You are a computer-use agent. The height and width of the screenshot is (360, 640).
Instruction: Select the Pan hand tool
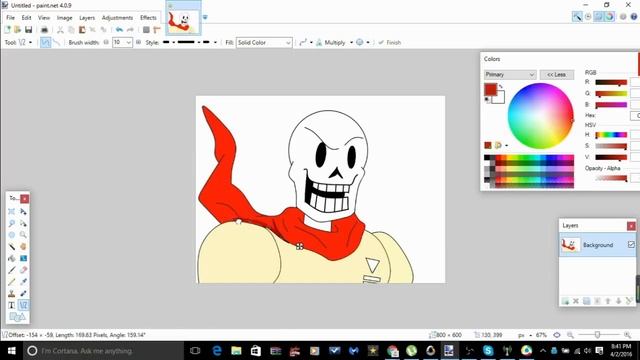(x=23, y=247)
